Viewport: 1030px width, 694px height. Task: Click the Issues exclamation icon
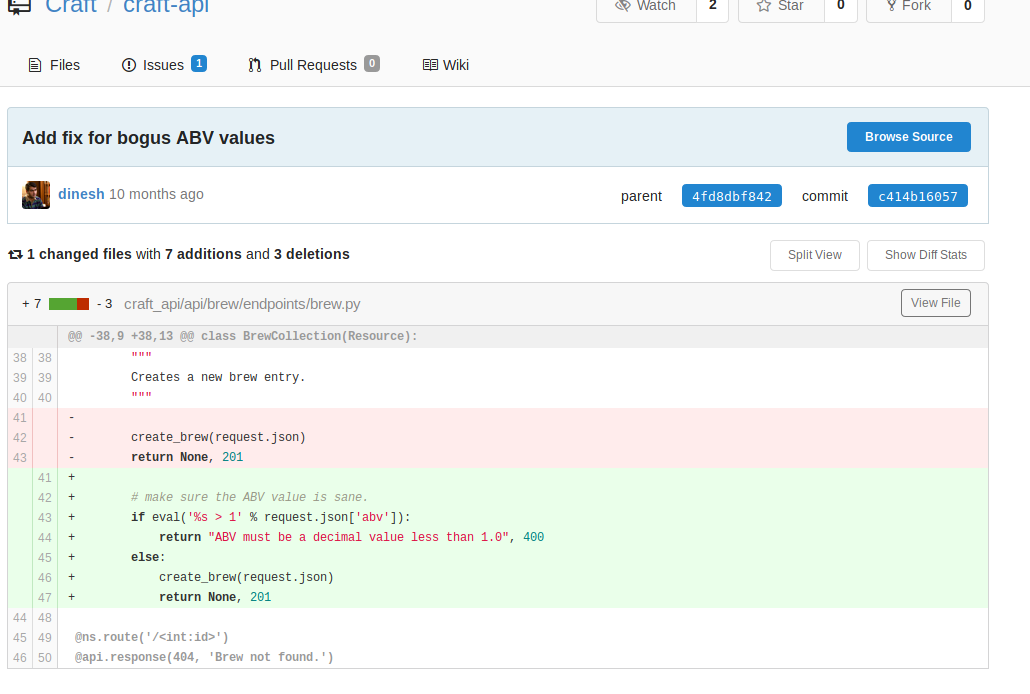[x=129, y=65]
